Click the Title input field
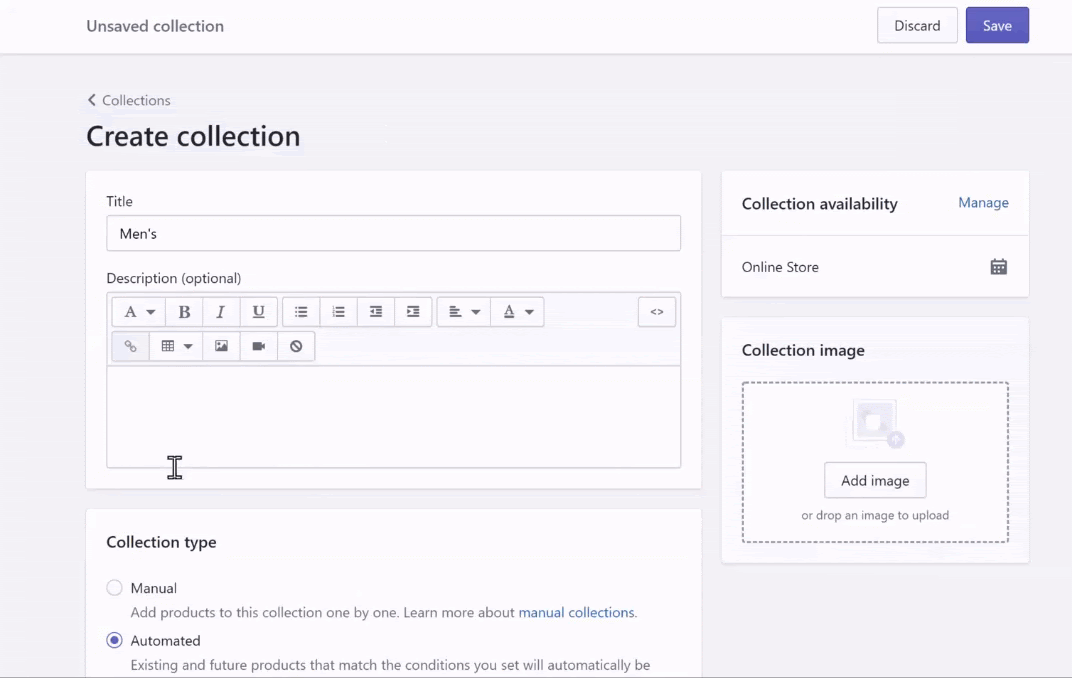Viewport: 1072px width, 678px height. pos(394,233)
